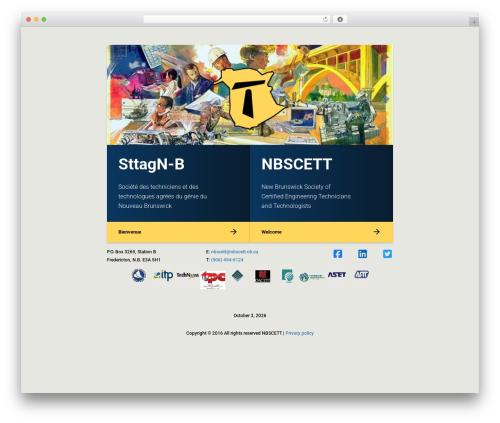The width and height of the screenshot is (500, 423).
Task: Click the arrow beside Welcome
Action: 376,232
